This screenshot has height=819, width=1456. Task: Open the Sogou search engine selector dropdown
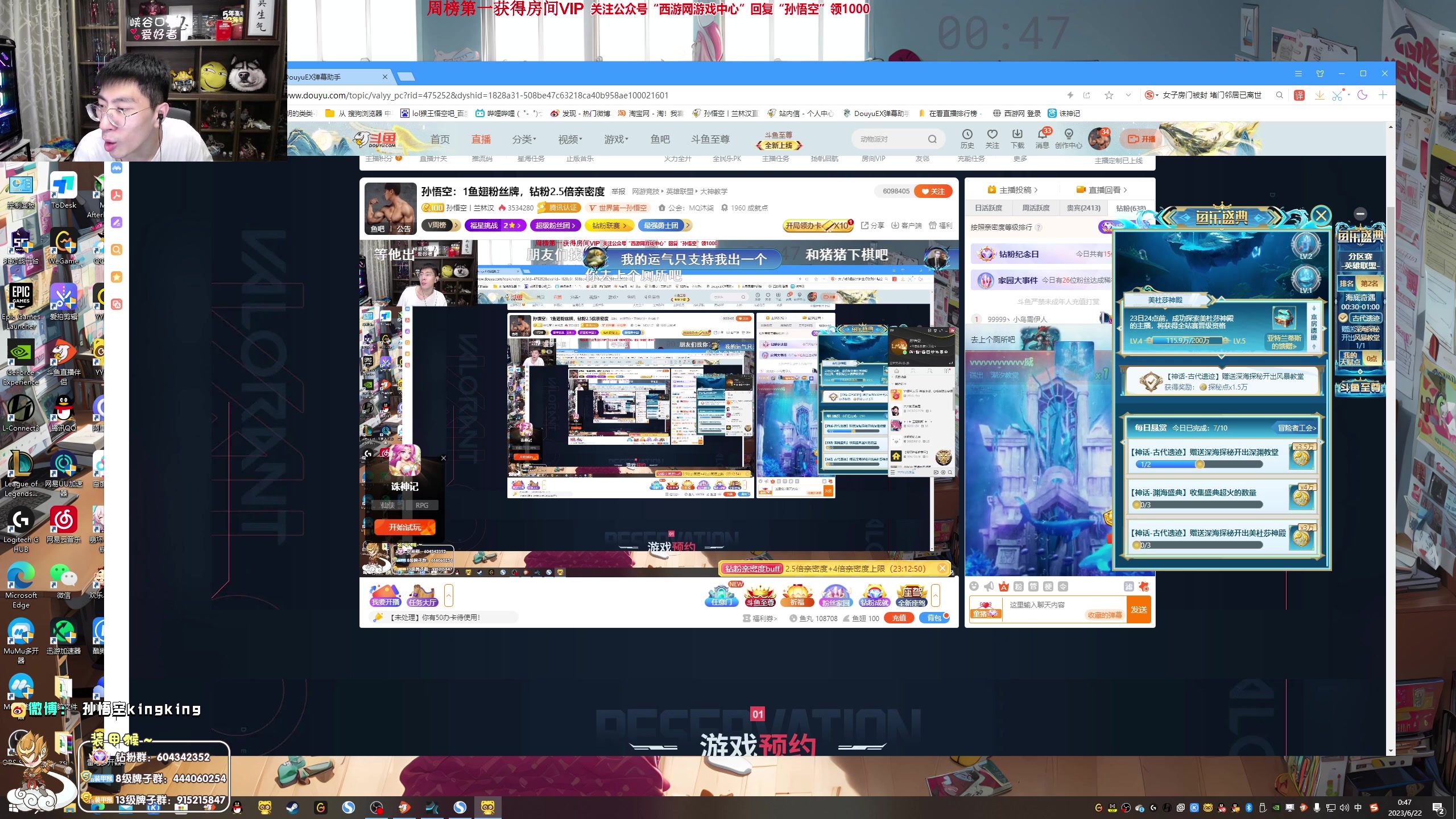click(x=1152, y=95)
